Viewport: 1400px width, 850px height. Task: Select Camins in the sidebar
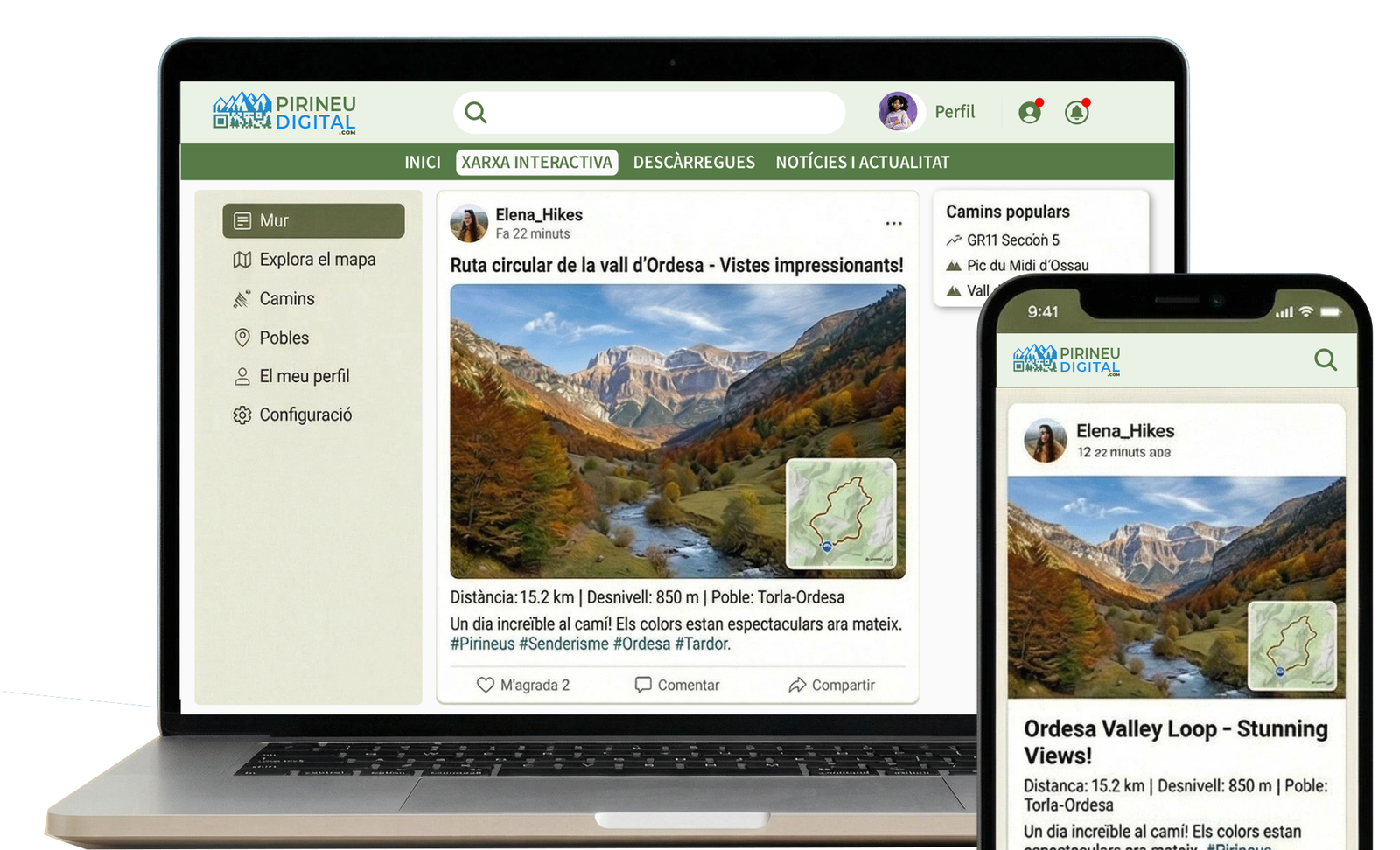tap(286, 299)
